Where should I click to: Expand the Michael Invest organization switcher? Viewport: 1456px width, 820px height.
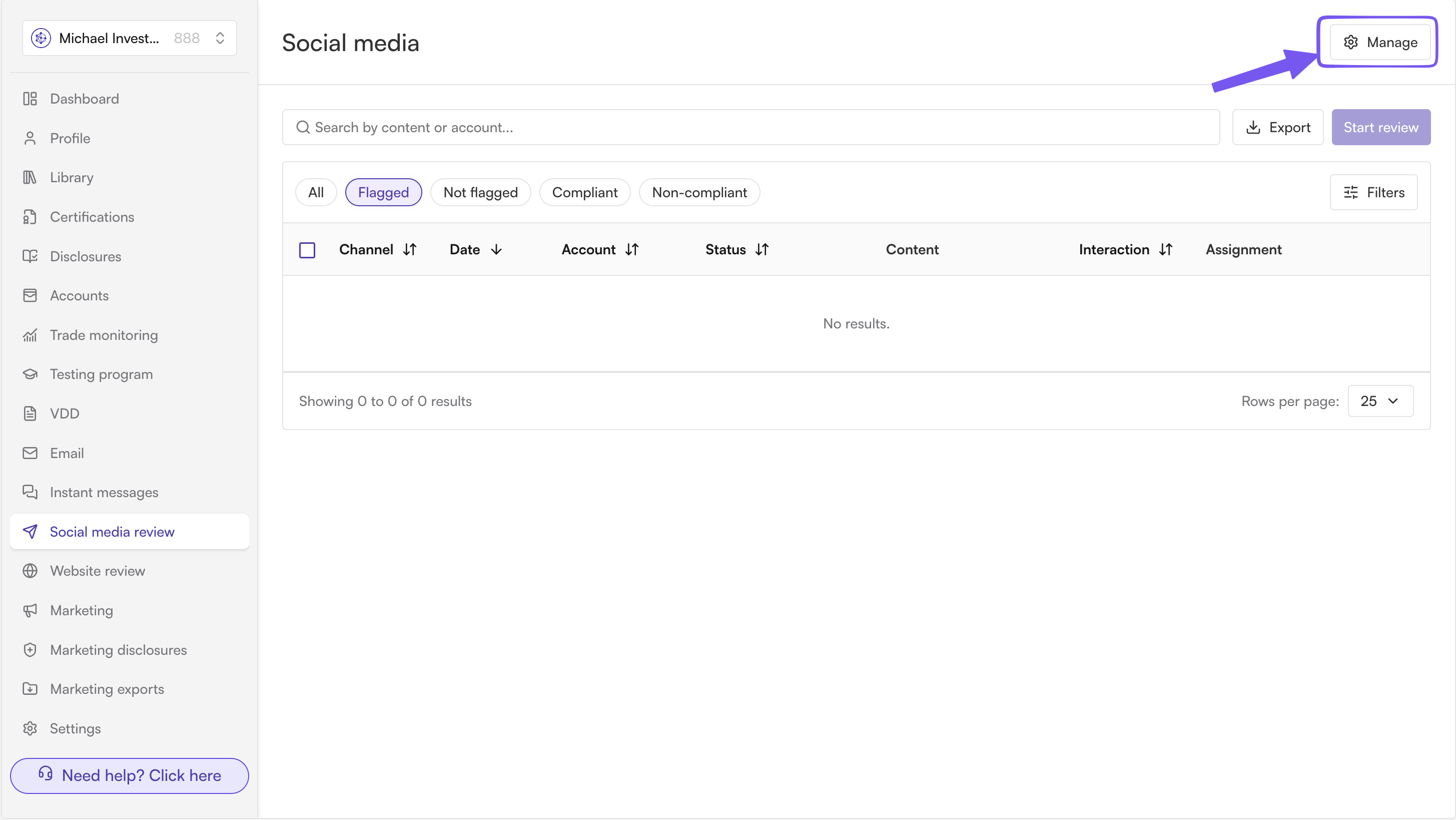coord(130,38)
